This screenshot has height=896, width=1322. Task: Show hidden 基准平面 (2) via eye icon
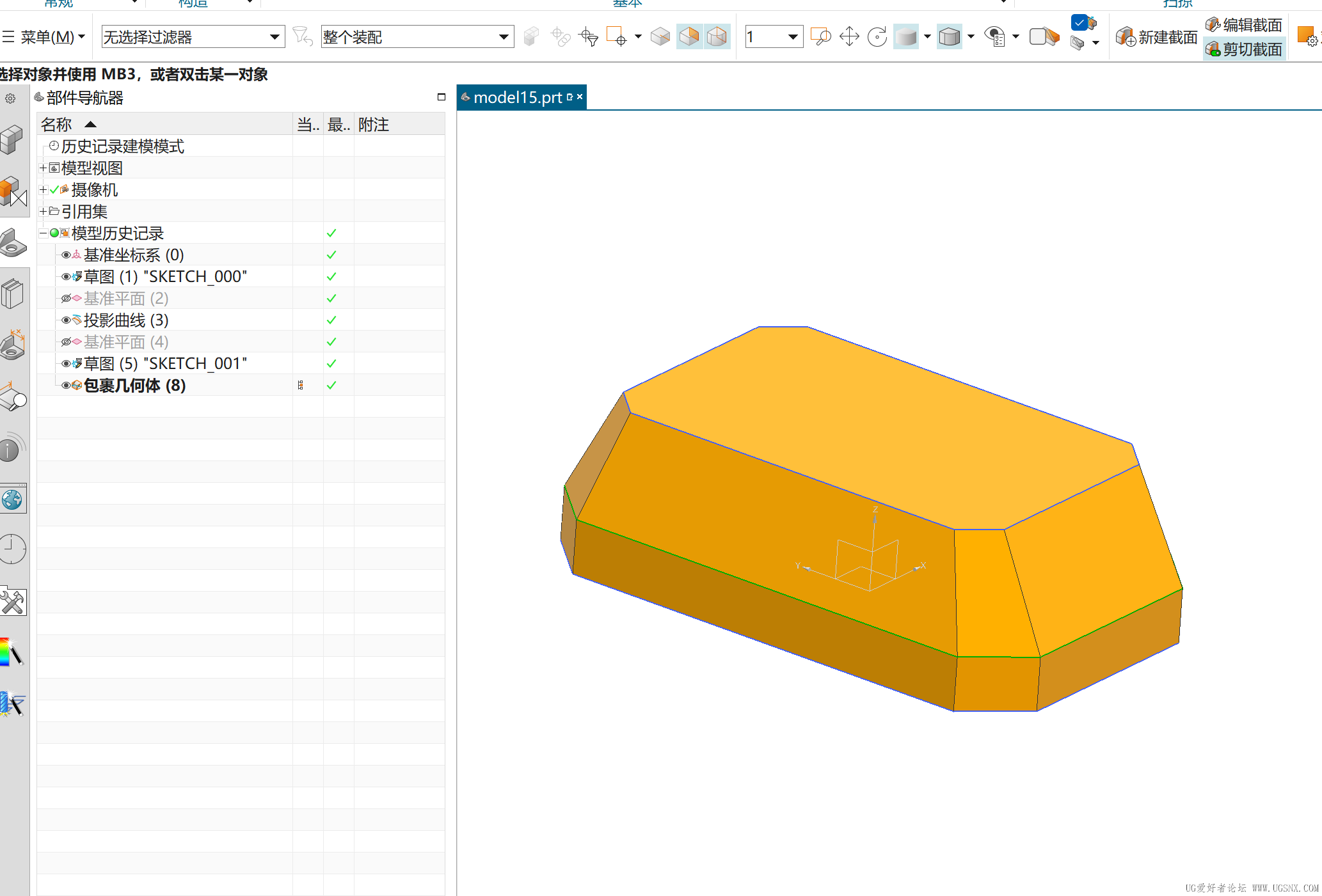pos(66,299)
